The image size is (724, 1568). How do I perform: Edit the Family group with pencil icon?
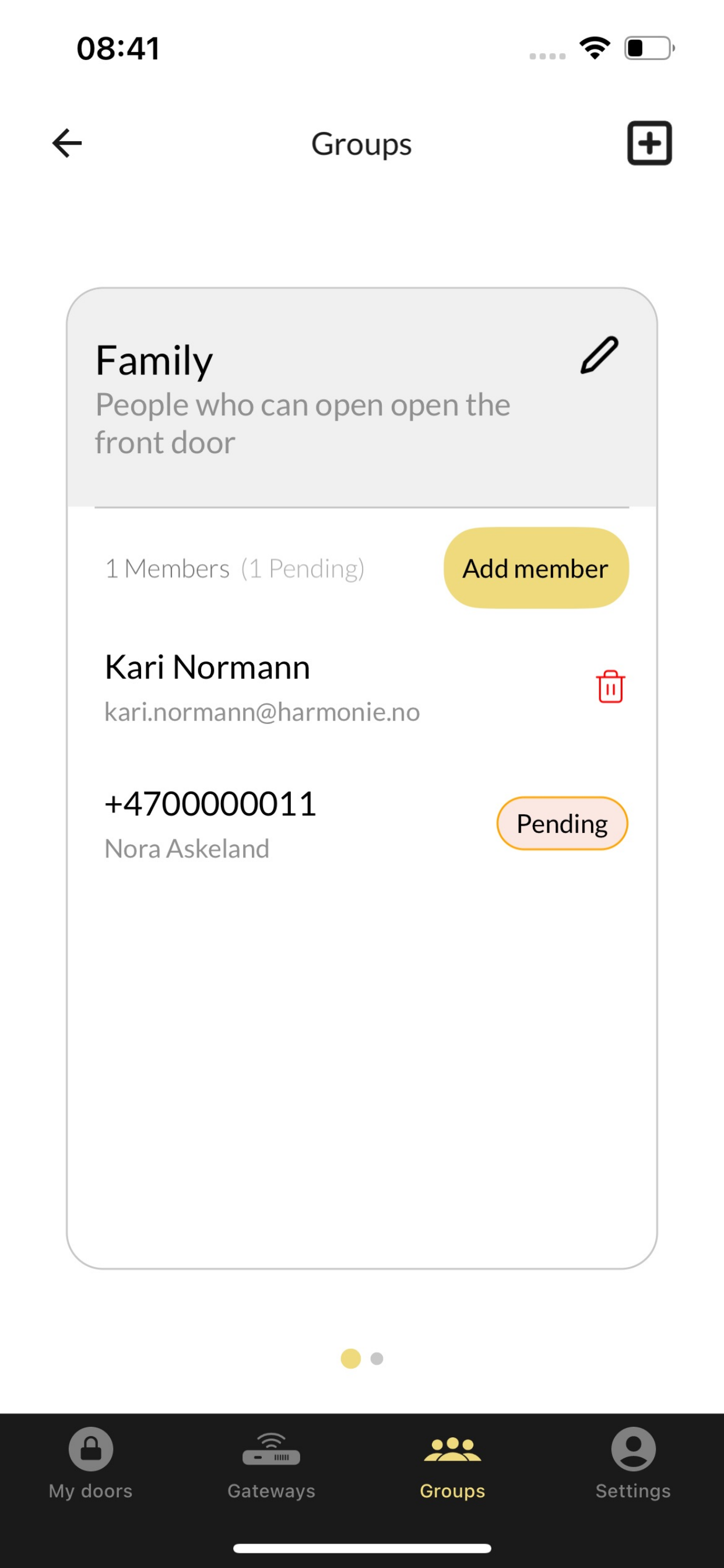(599, 355)
